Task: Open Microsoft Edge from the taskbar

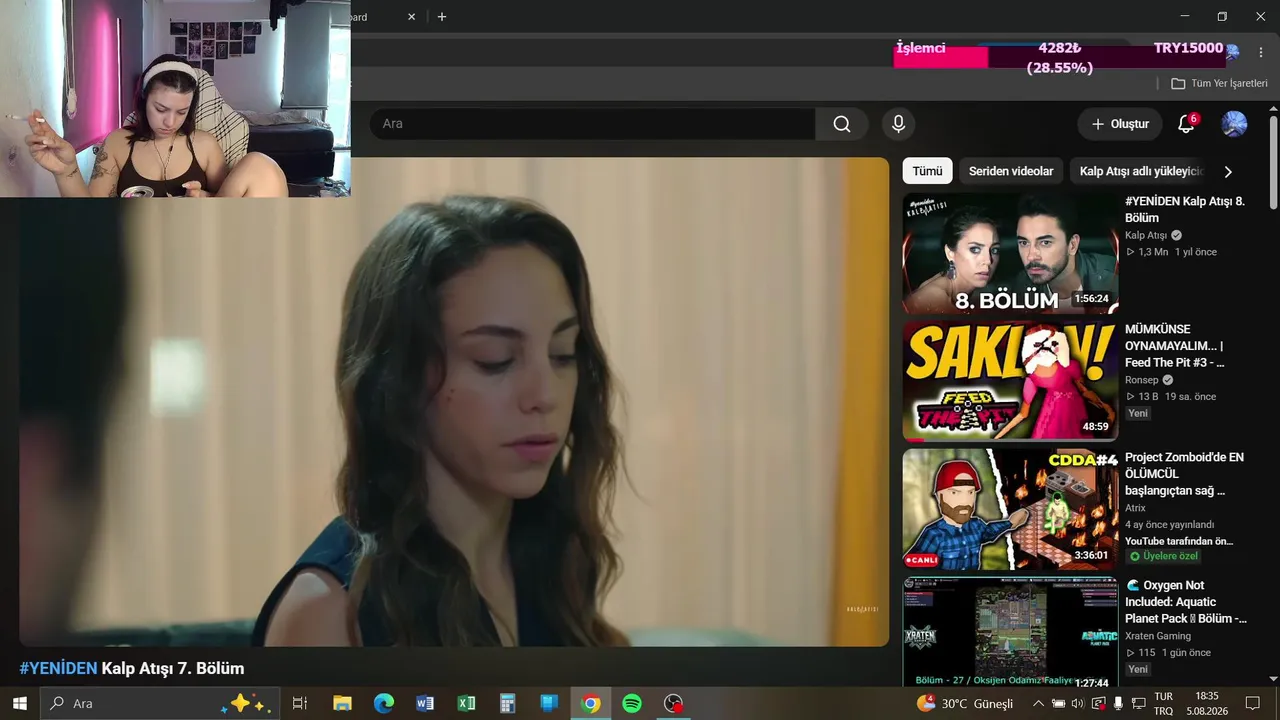Action: 384,703
